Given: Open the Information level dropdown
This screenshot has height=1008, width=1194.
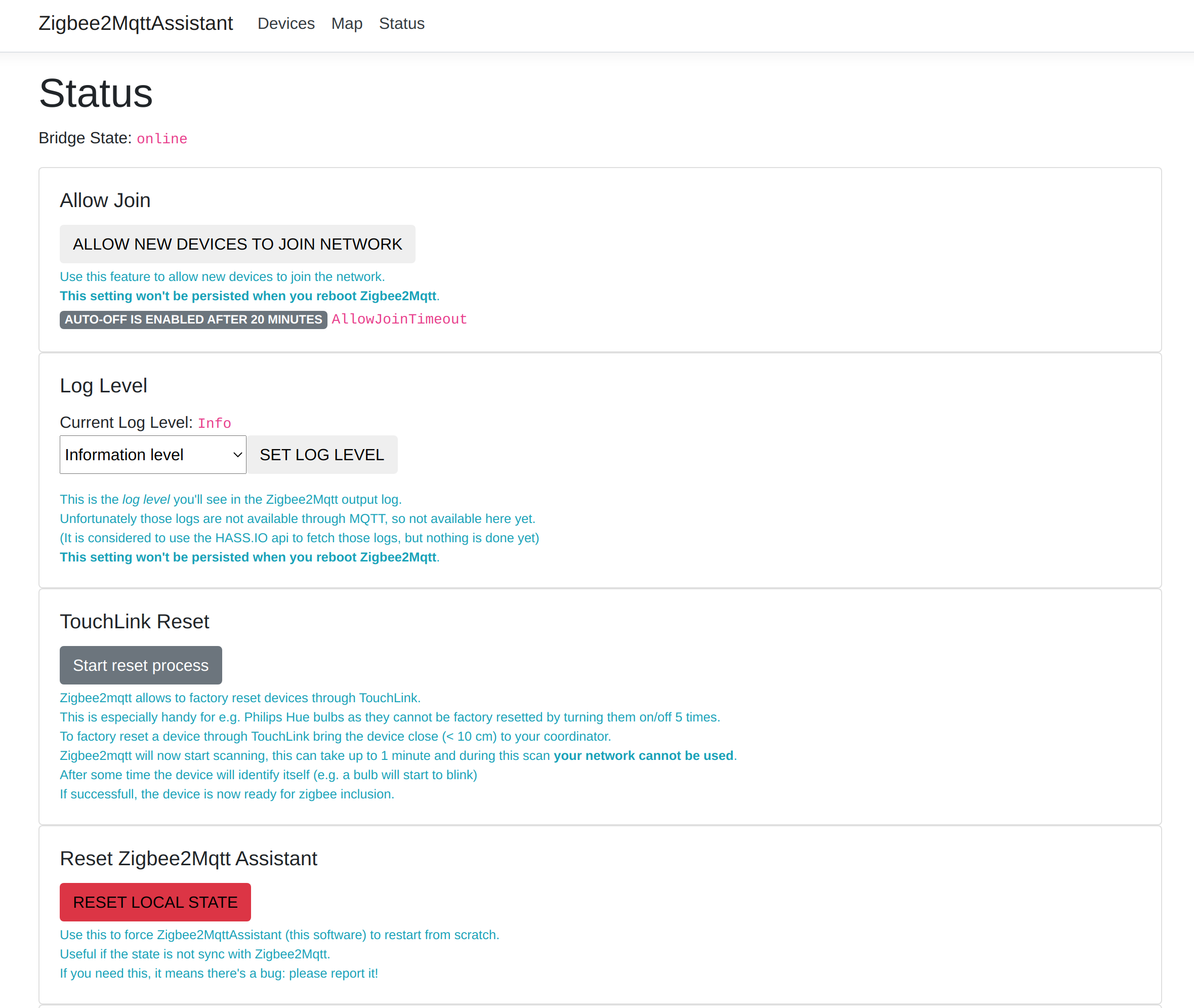Looking at the screenshot, I should point(152,455).
